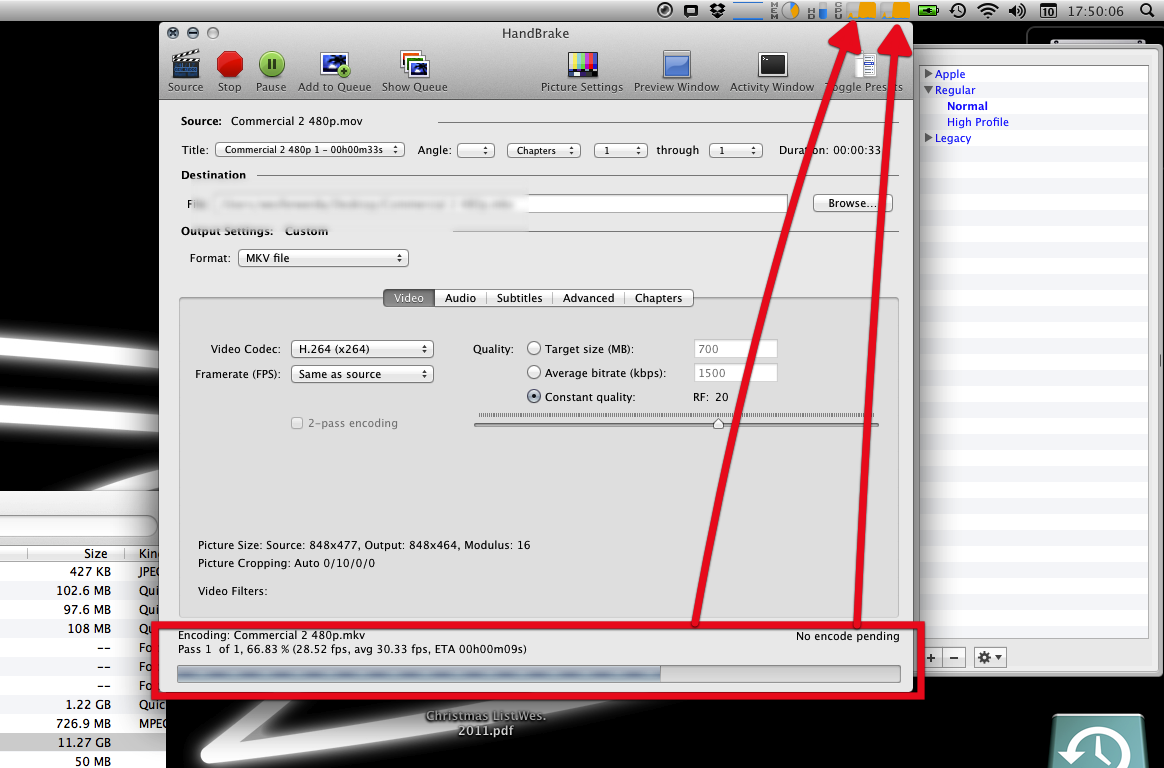Screen dimensions: 1164x768
Task: Open Spotlight search in menu bar
Action: [x=1147, y=10]
